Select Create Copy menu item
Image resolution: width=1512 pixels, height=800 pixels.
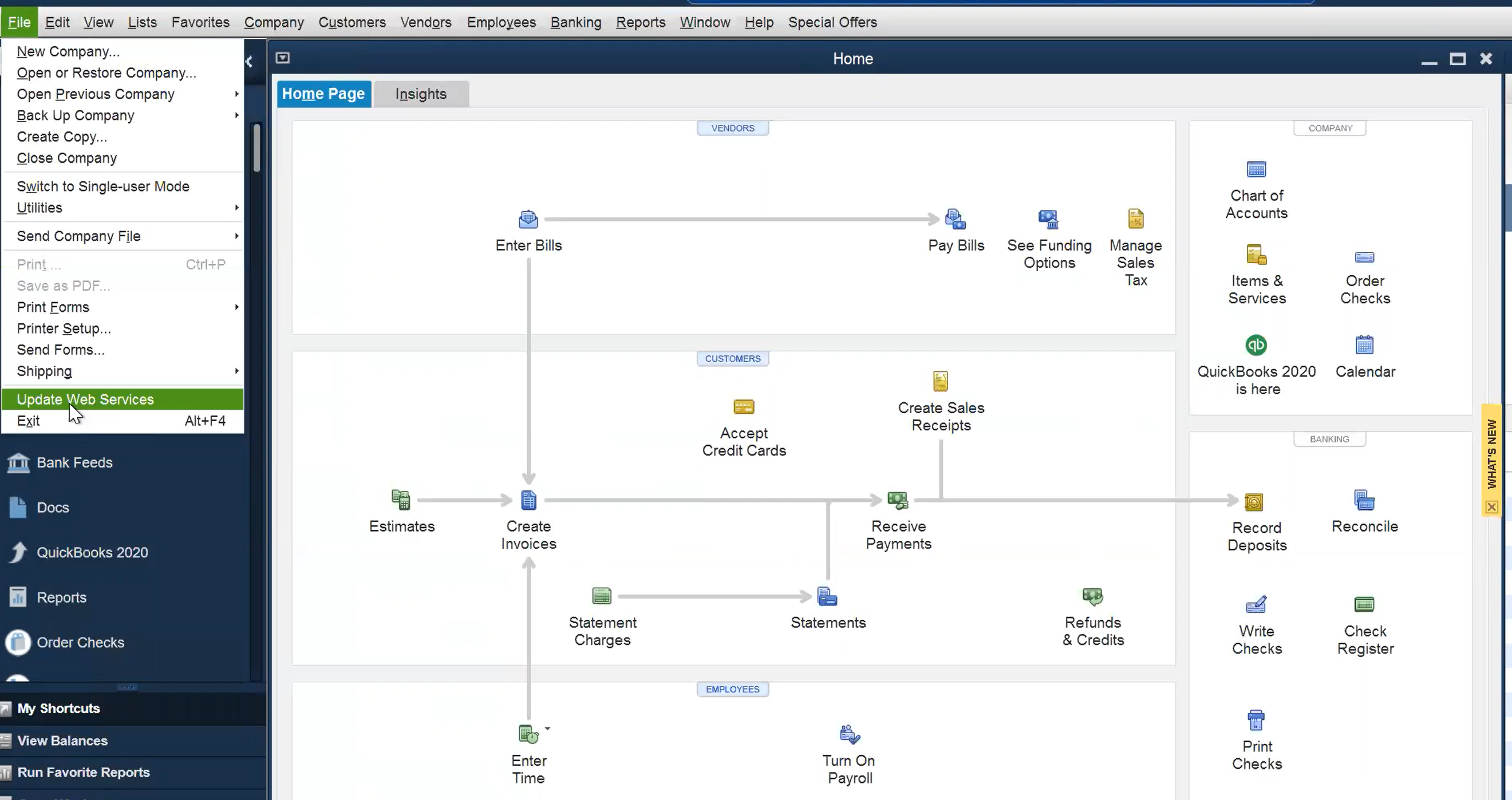pos(122,137)
